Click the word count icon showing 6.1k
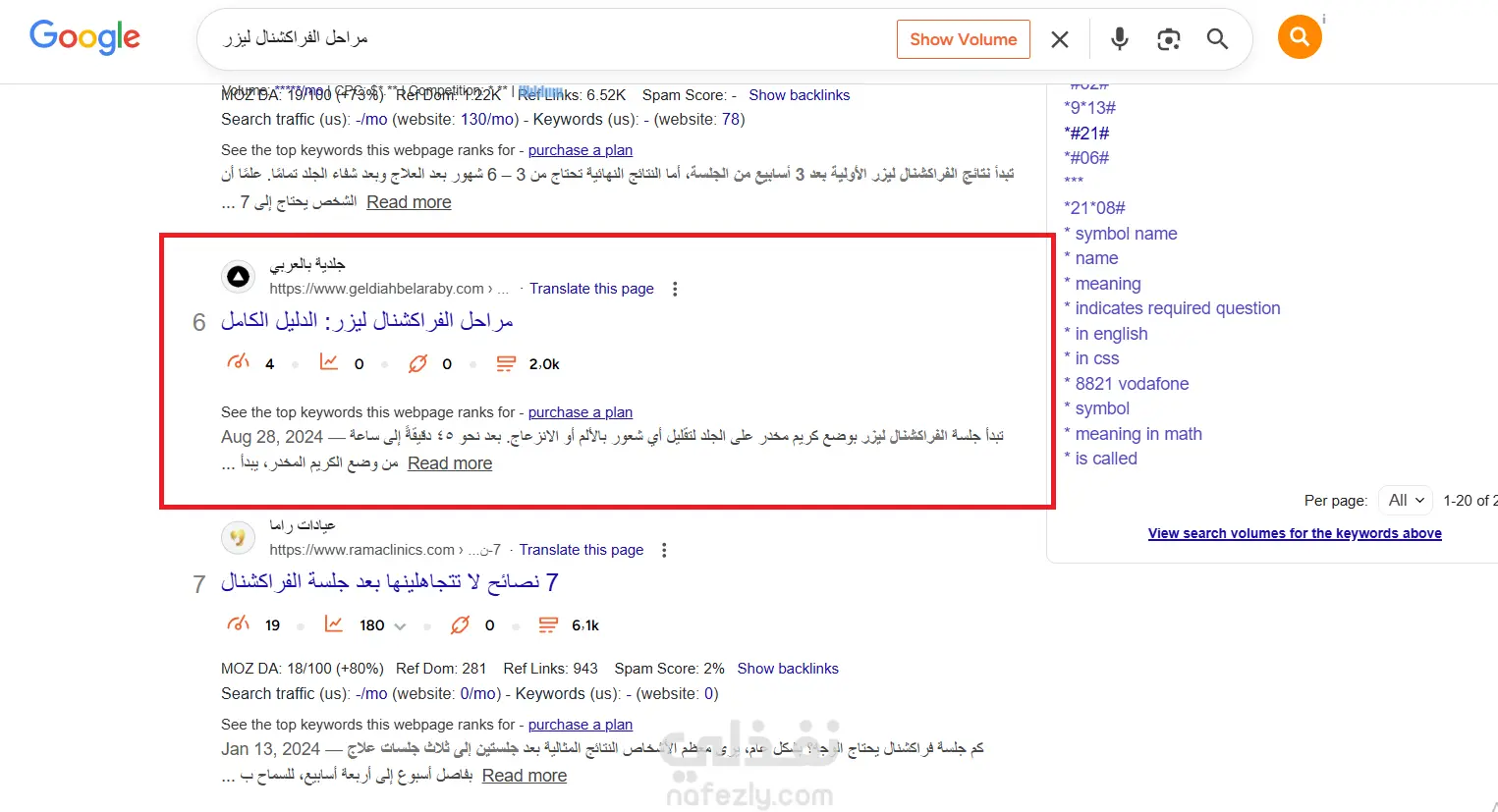This screenshot has height=812, width=1498. coord(548,624)
